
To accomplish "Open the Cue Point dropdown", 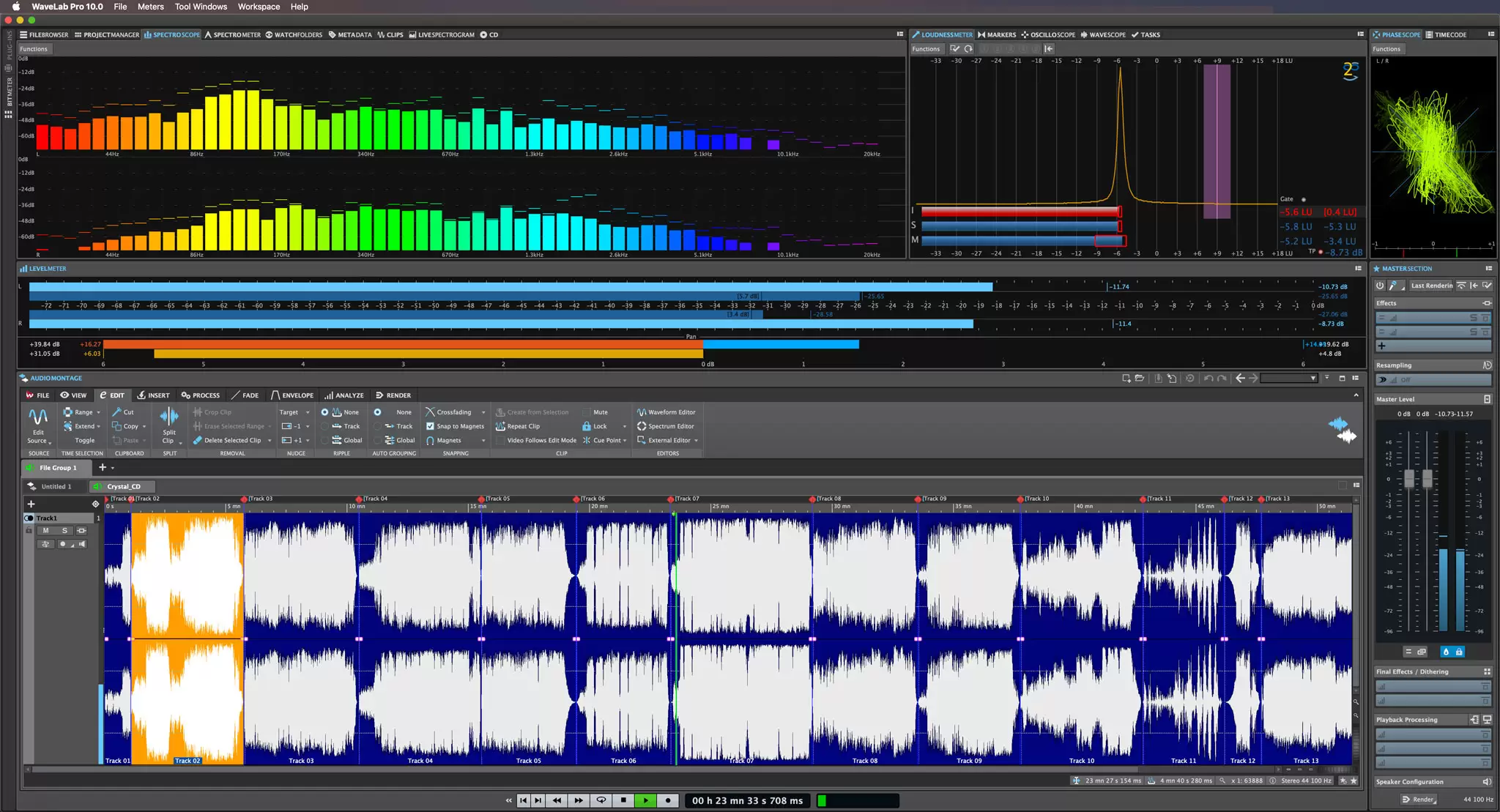I will coord(625,440).
